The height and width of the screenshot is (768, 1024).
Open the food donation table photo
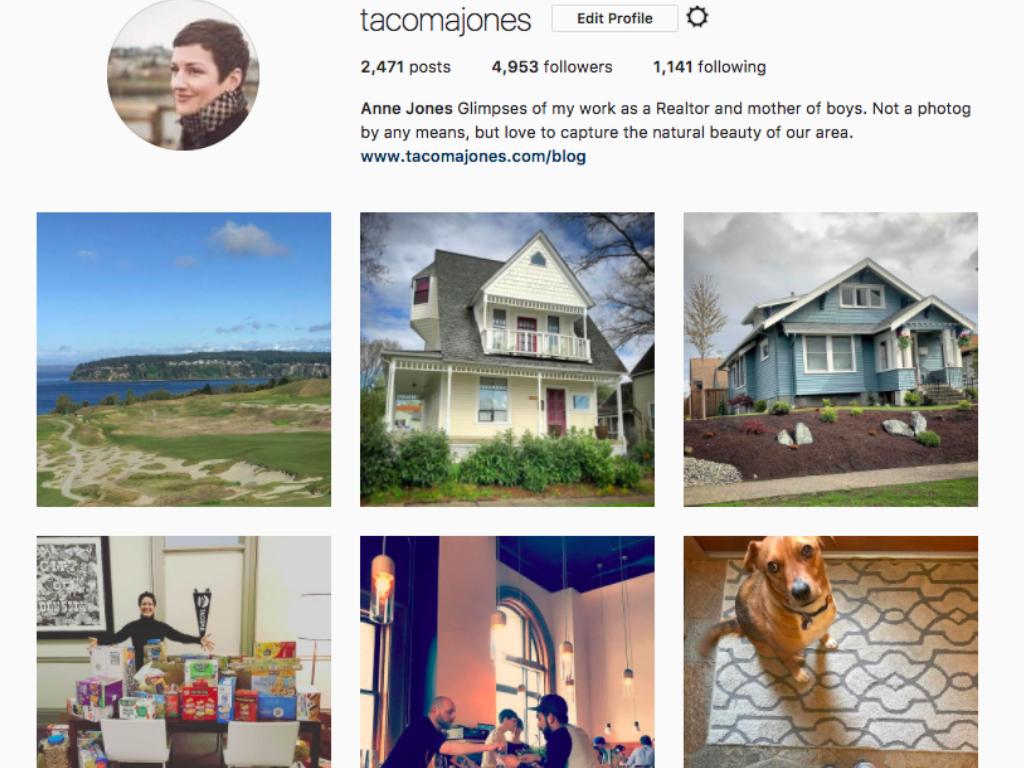point(184,652)
